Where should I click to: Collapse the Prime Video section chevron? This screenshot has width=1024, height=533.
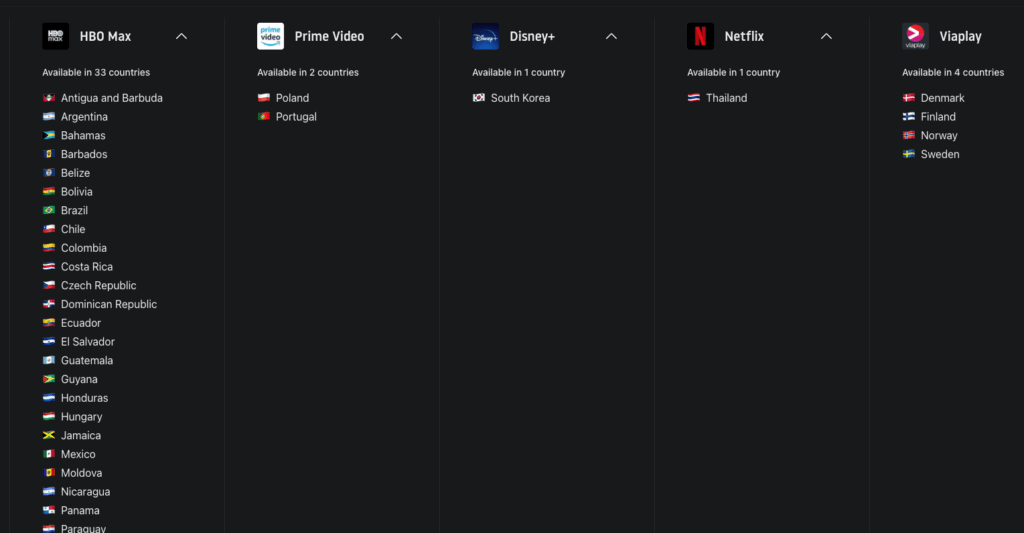pyautogui.click(x=396, y=36)
